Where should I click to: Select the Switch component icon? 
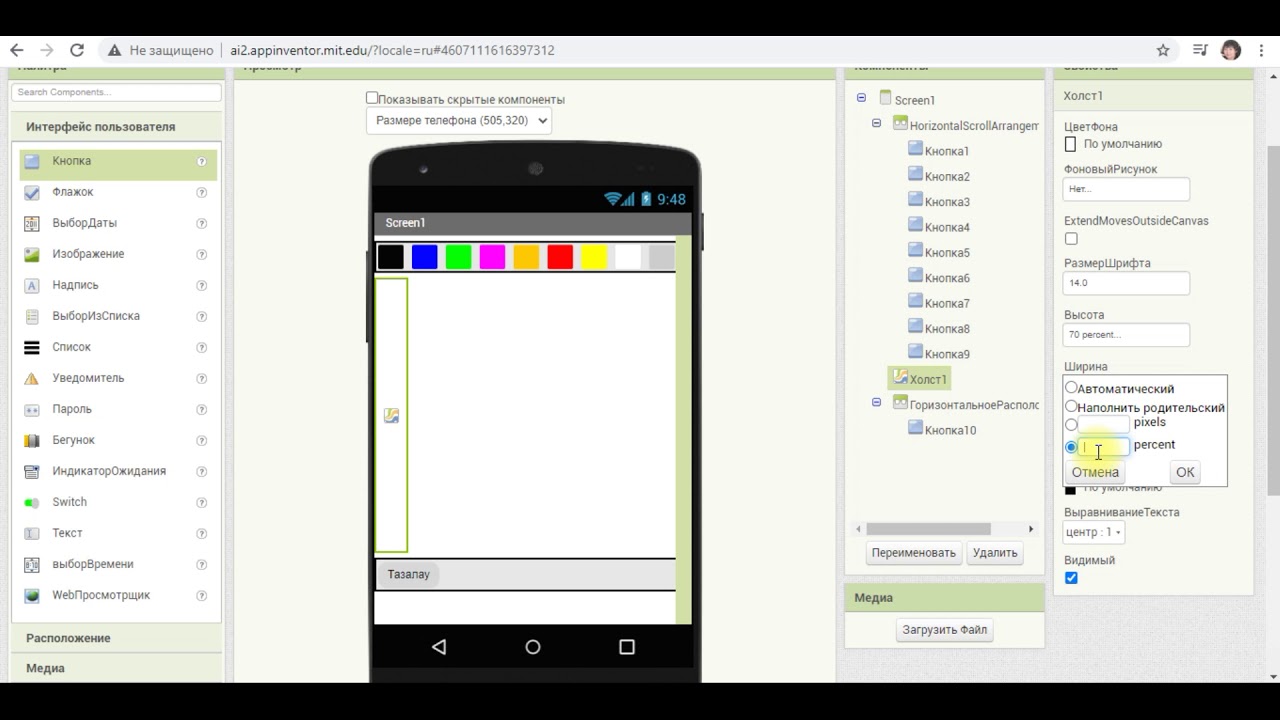(32, 502)
